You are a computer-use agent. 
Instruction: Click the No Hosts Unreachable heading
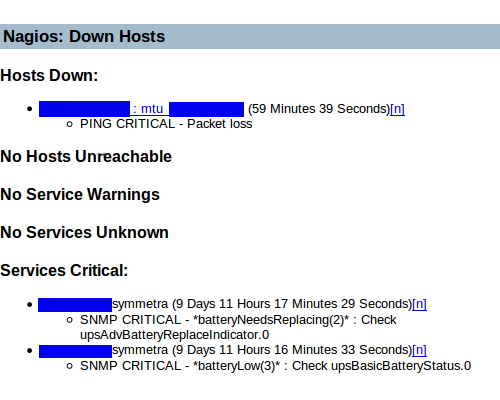86,156
